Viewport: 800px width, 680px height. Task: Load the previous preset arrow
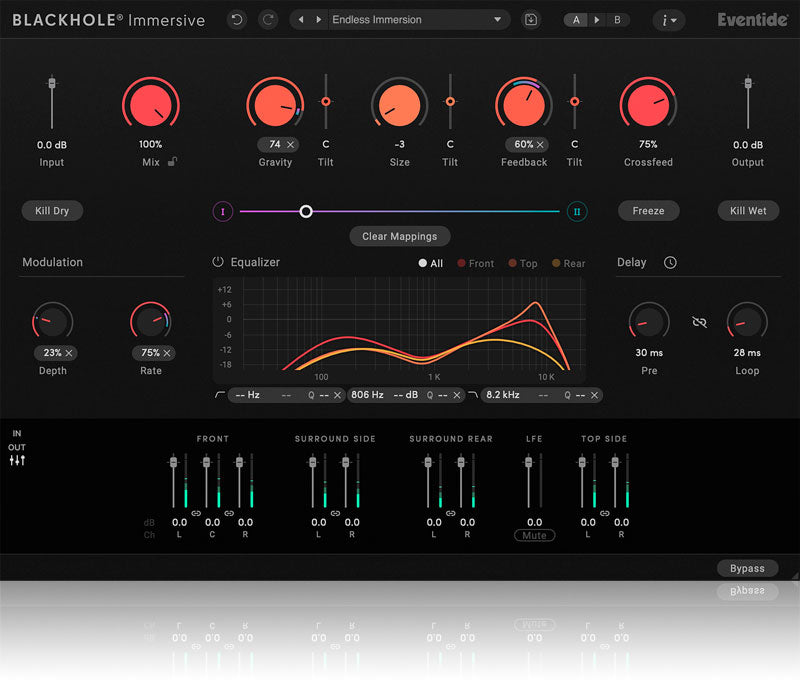click(301, 20)
